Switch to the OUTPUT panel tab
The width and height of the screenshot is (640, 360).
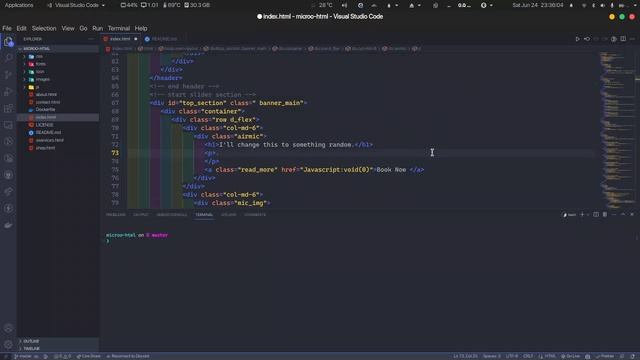(141, 215)
